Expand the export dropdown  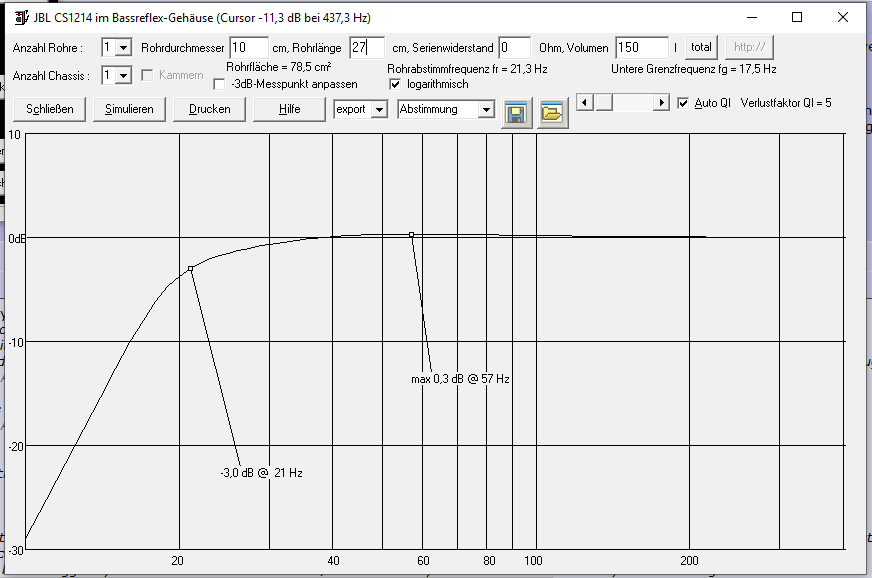point(379,110)
